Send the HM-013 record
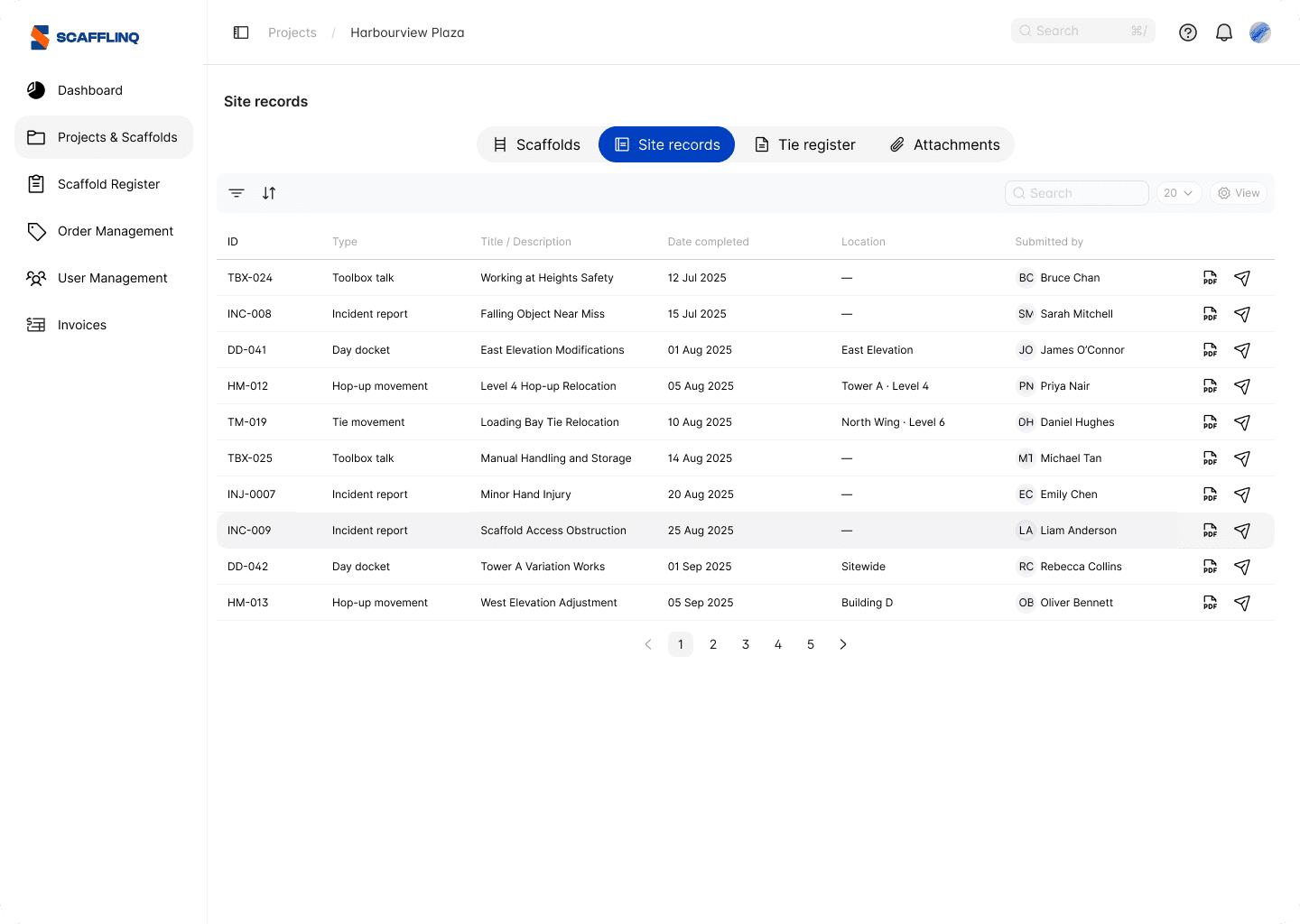1300x924 pixels. 1242,603
